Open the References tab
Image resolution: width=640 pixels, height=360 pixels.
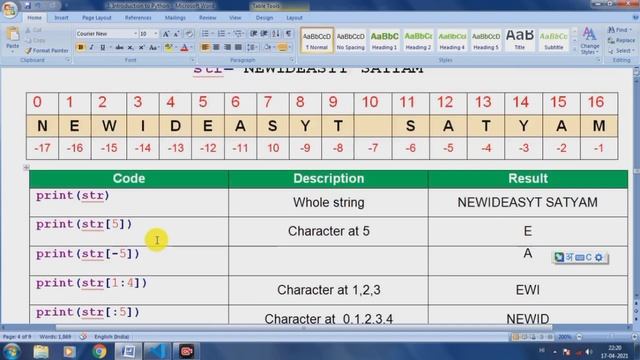point(138,18)
